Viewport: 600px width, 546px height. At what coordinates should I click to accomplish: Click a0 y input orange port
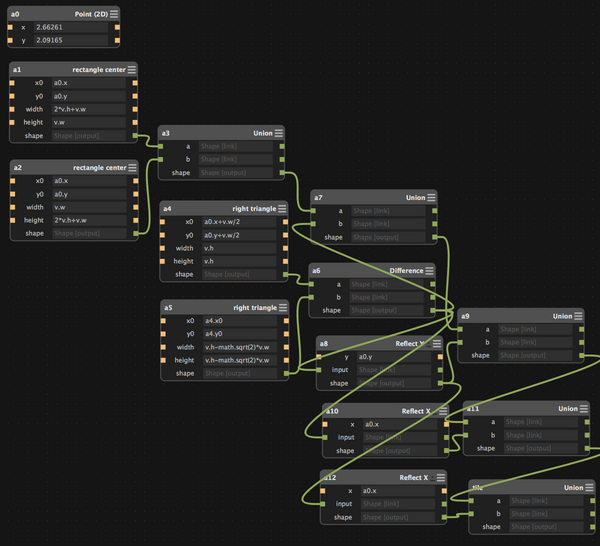coord(10,40)
